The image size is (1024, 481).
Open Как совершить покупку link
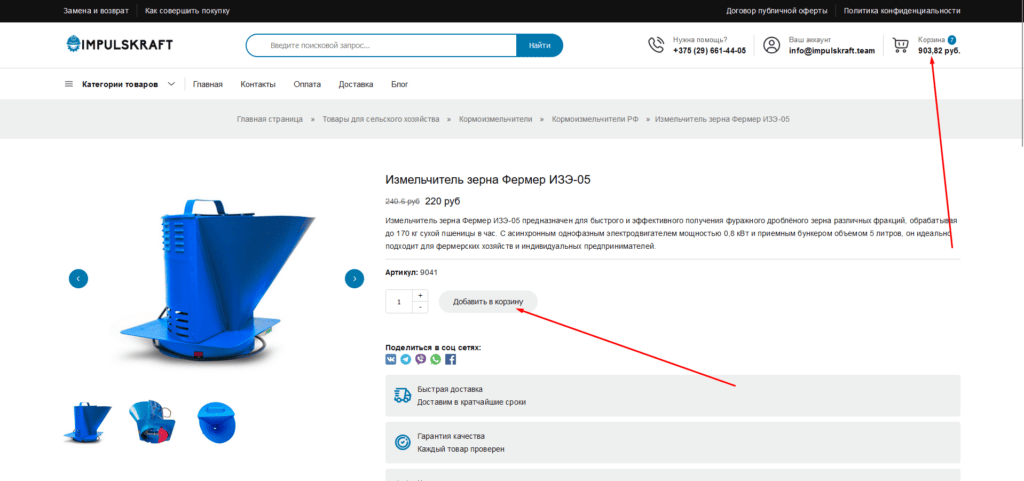tap(187, 11)
